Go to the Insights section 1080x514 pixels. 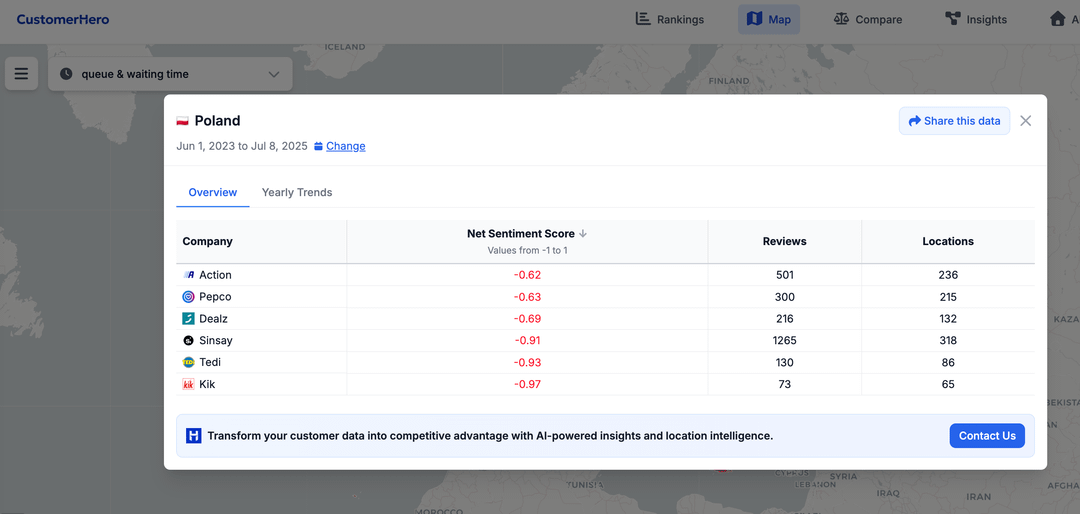pyautogui.click(x=975, y=19)
